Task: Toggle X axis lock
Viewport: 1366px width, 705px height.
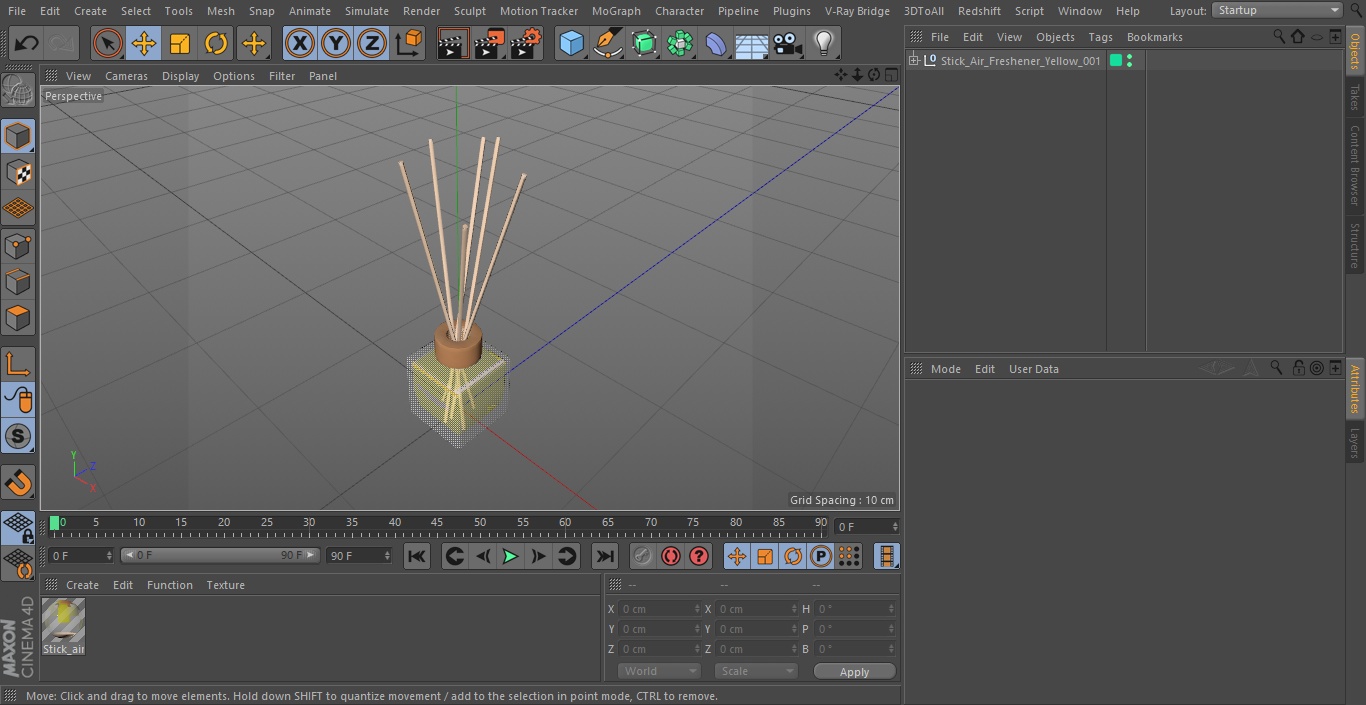Action: pos(300,43)
